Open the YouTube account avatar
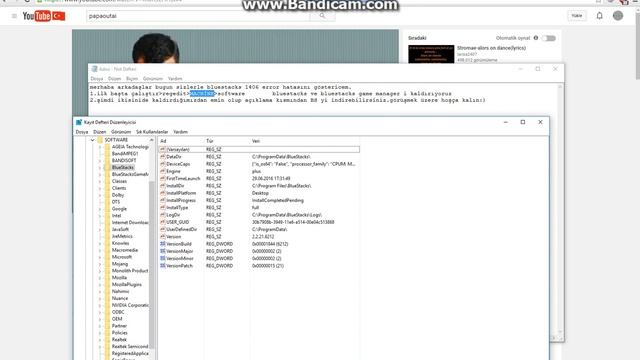 click(618, 16)
